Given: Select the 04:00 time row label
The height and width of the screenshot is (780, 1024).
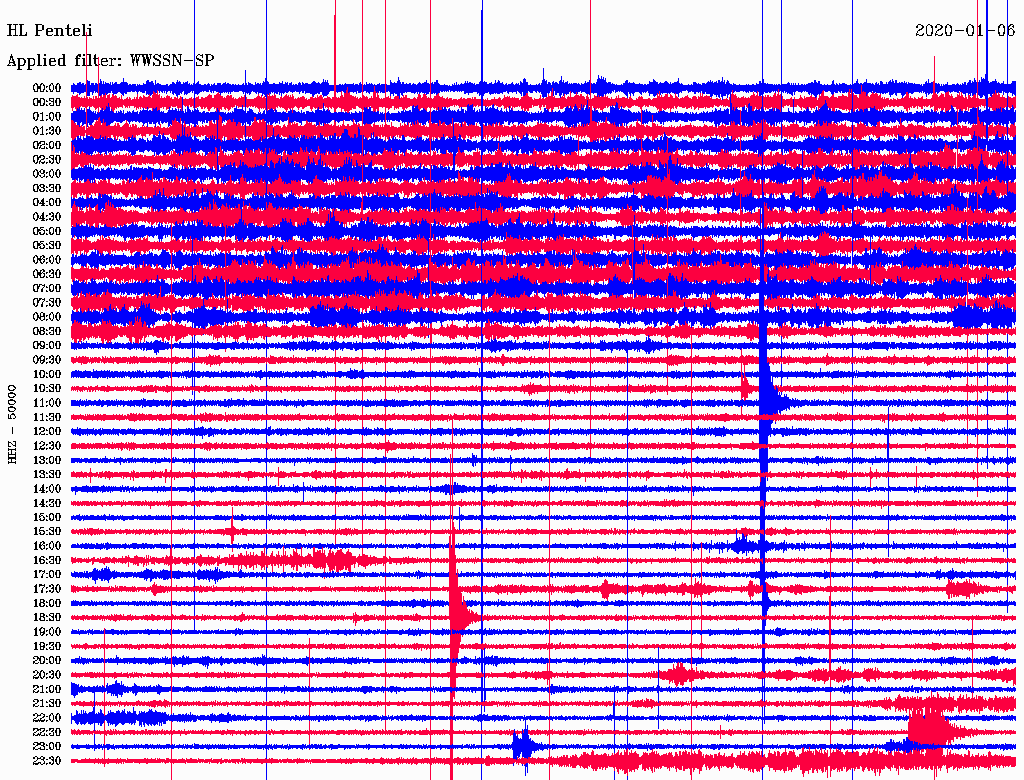Looking at the screenshot, I should click(x=47, y=203).
